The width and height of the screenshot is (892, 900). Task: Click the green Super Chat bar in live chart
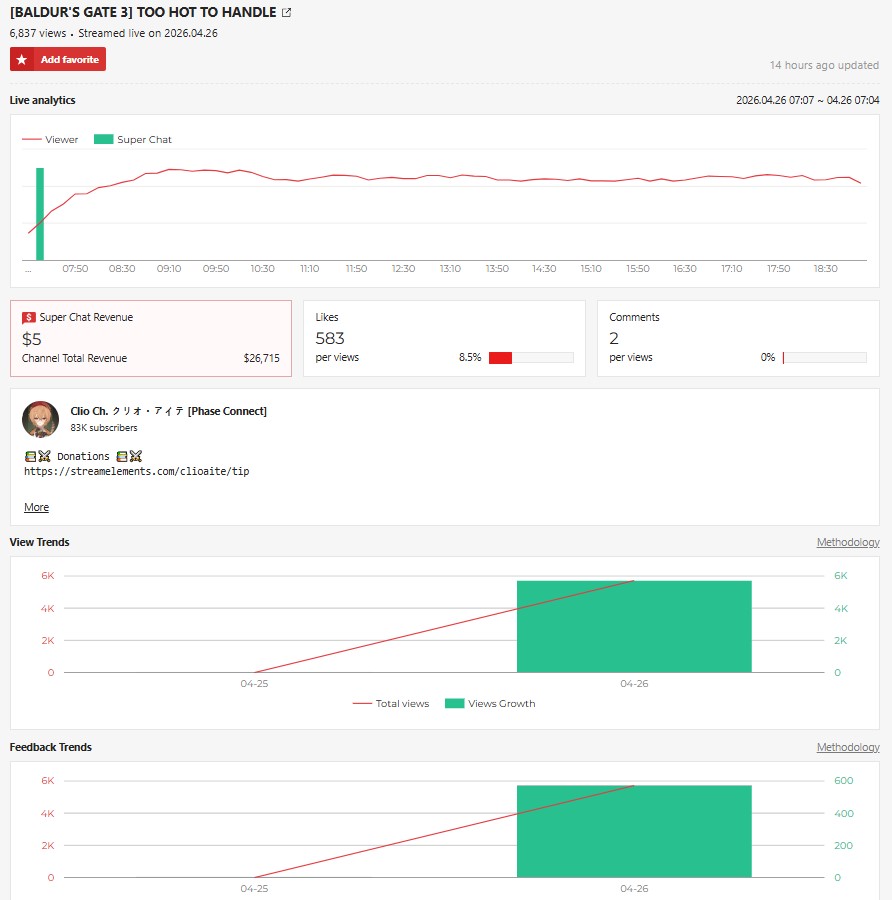40,214
